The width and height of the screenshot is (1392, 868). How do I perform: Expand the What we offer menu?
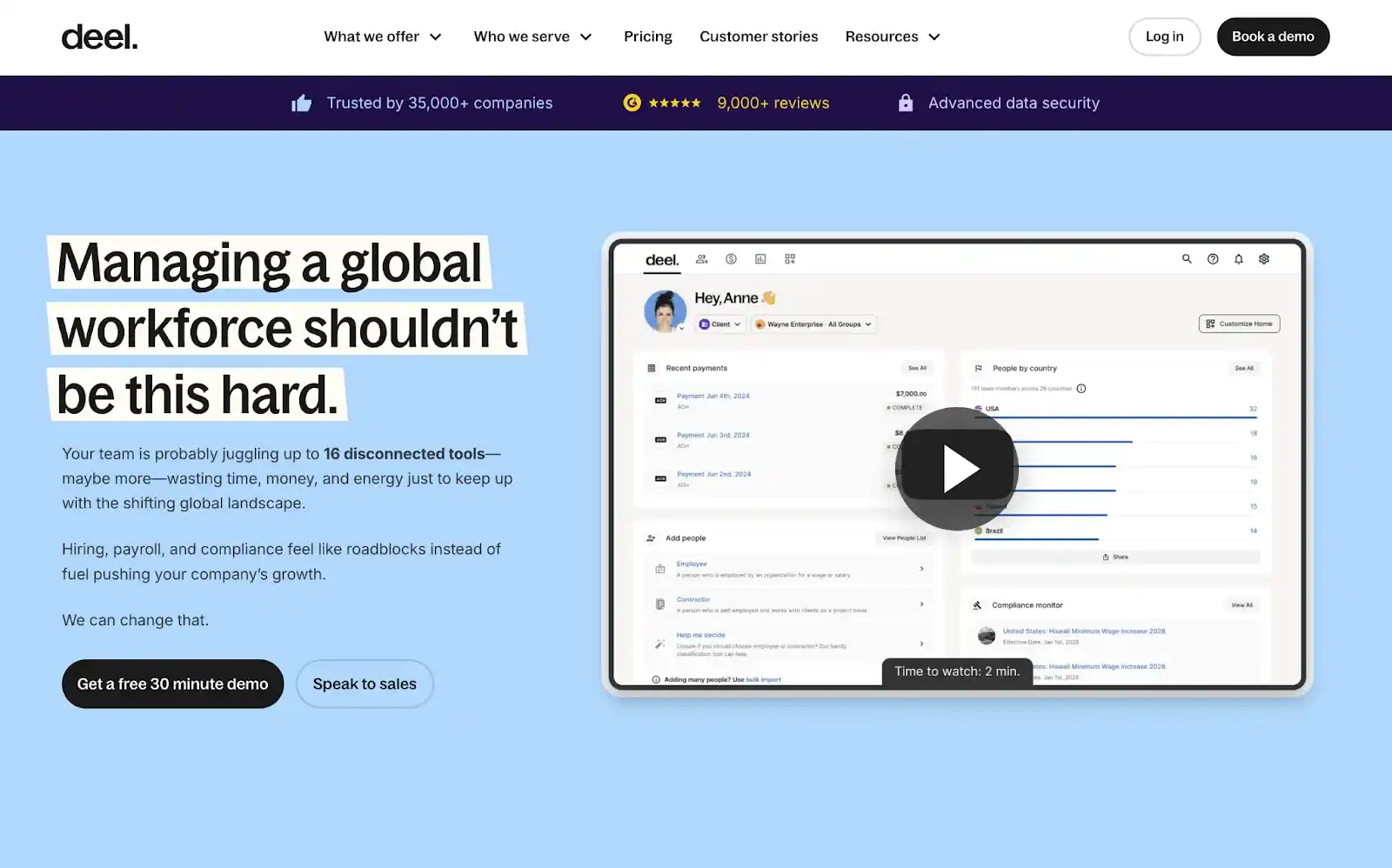pyautogui.click(x=383, y=37)
